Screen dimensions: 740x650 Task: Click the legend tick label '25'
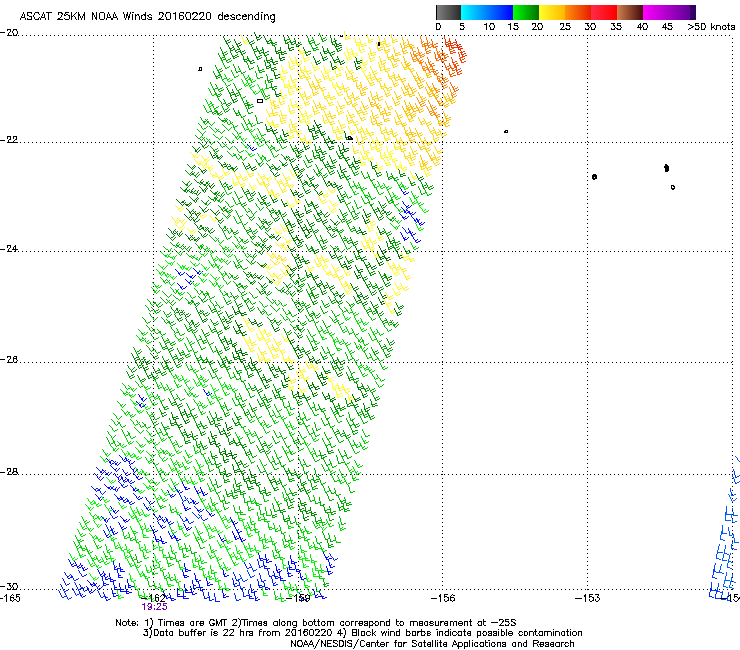[x=565, y=27]
